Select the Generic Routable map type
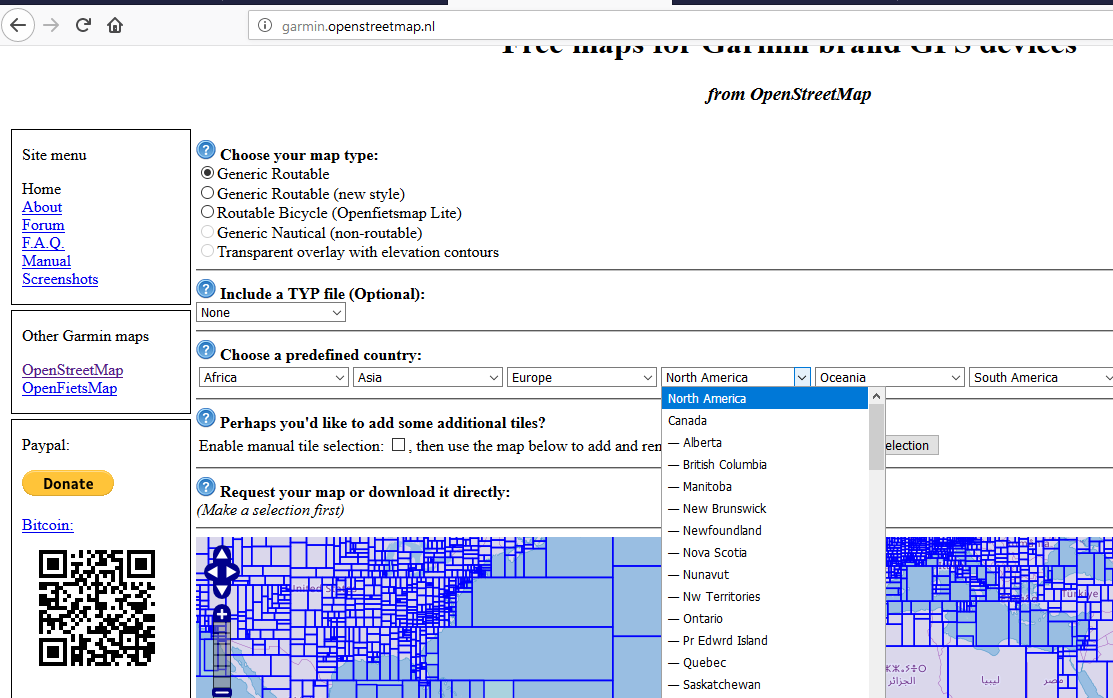 pos(207,173)
